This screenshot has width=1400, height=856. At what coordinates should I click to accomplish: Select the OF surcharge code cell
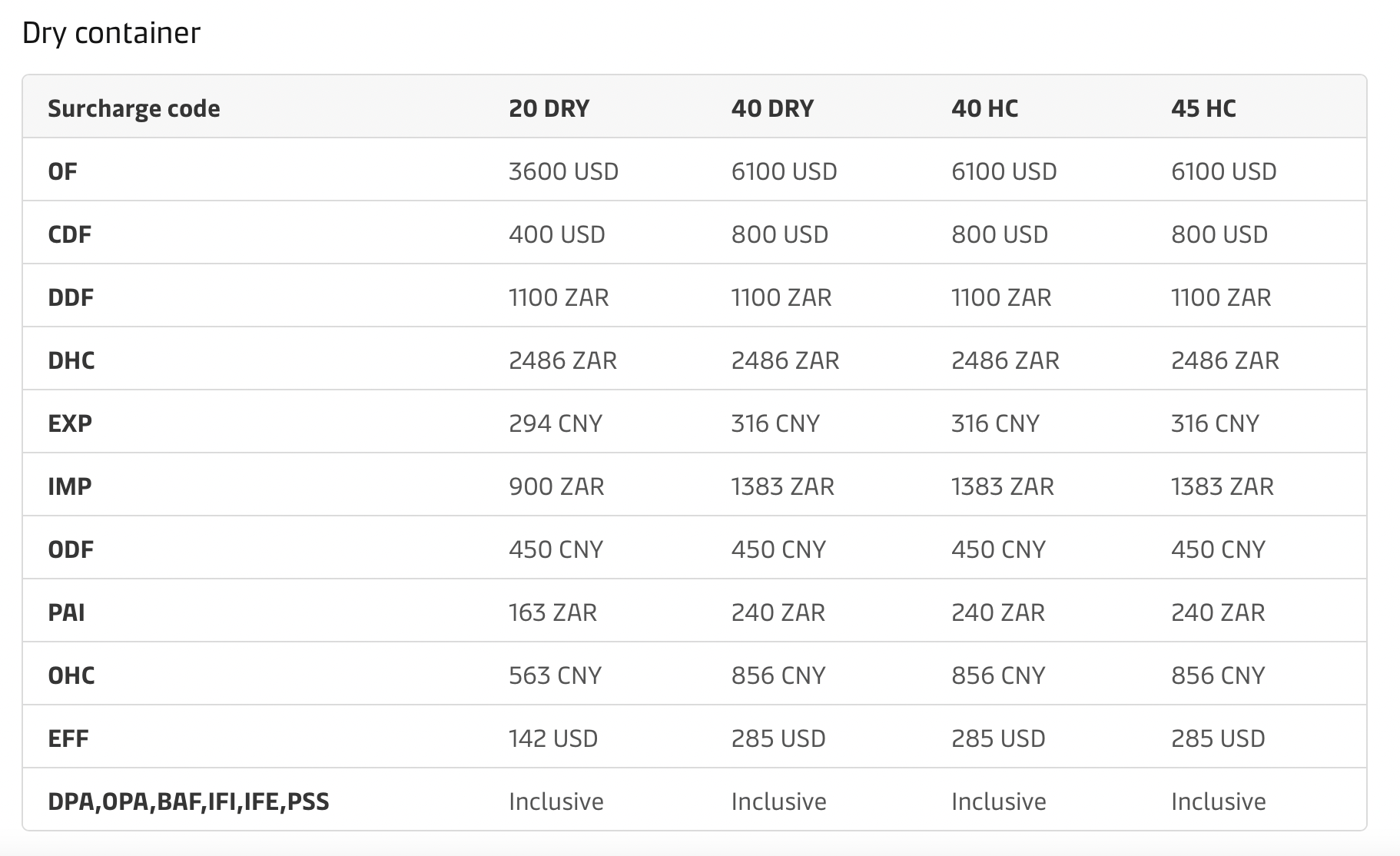(62, 171)
